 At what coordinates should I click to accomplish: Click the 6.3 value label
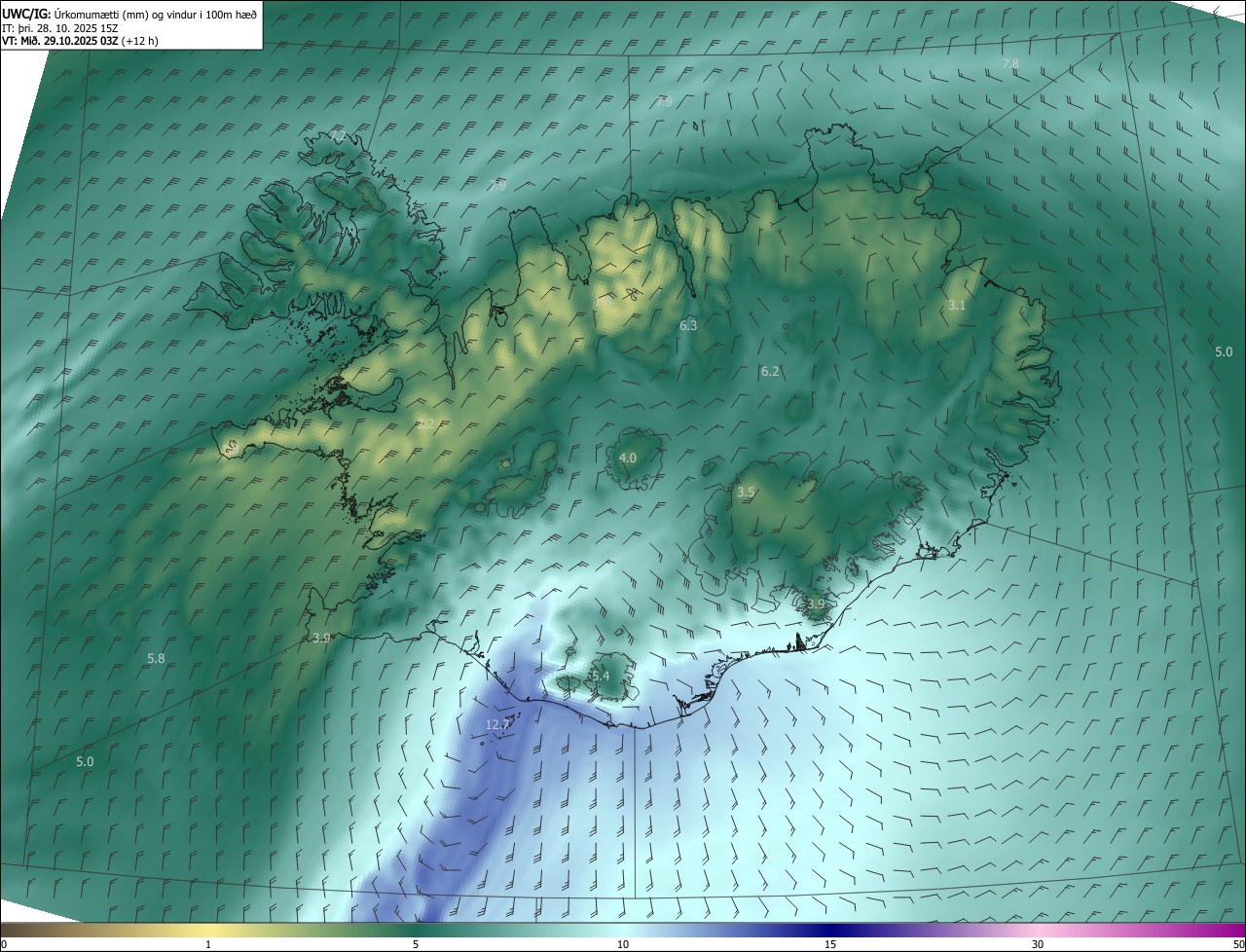[688, 325]
